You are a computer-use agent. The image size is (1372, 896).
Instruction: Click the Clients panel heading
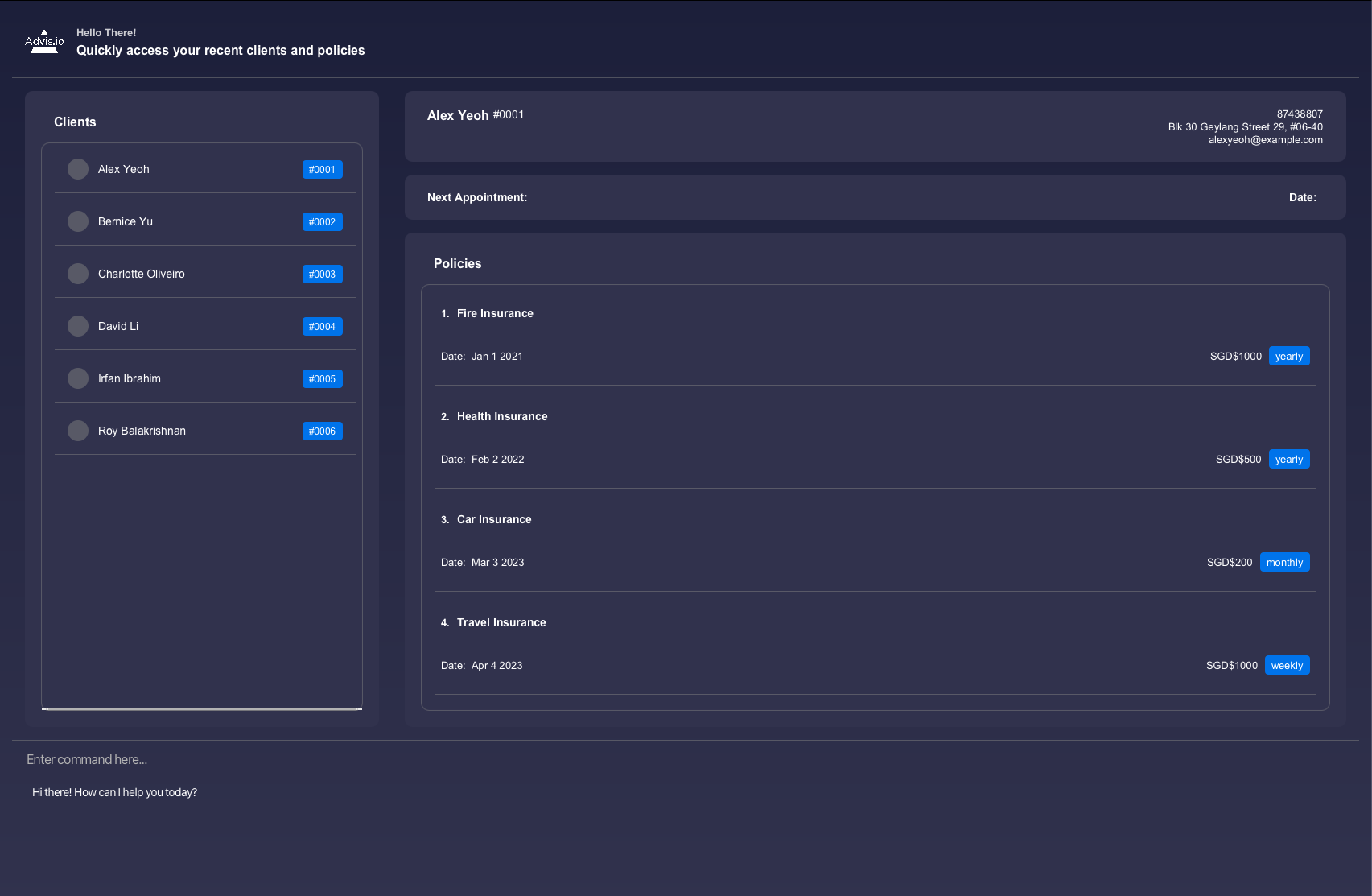click(x=75, y=122)
